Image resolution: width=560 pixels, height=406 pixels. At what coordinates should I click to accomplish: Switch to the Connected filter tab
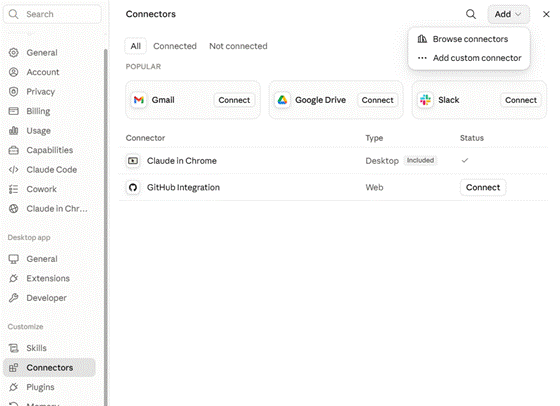[x=175, y=46]
